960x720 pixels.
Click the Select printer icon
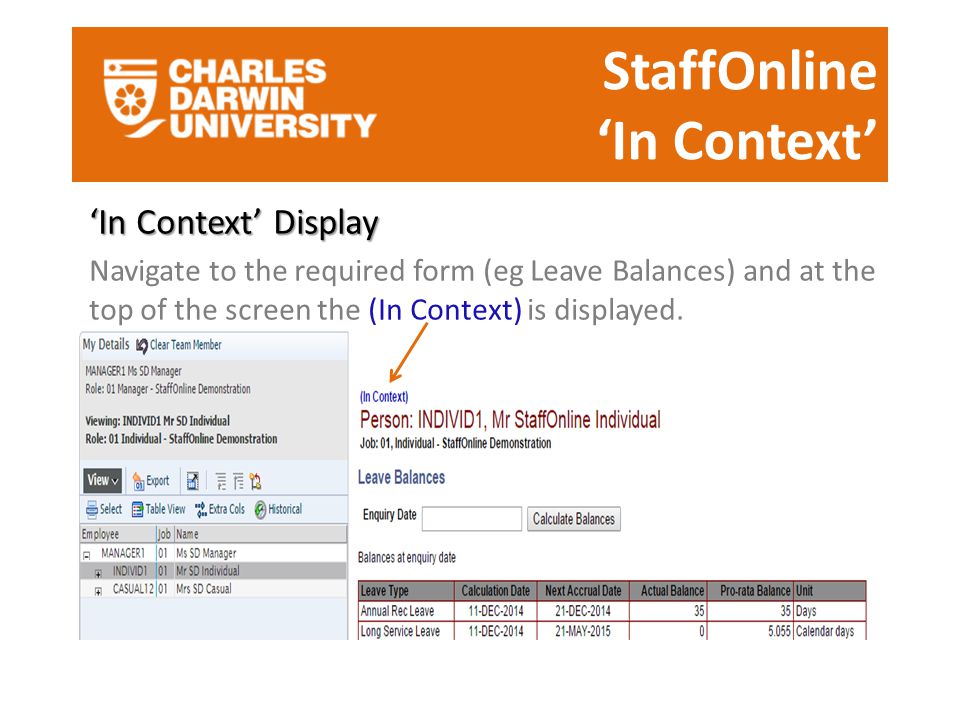(x=92, y=509)
